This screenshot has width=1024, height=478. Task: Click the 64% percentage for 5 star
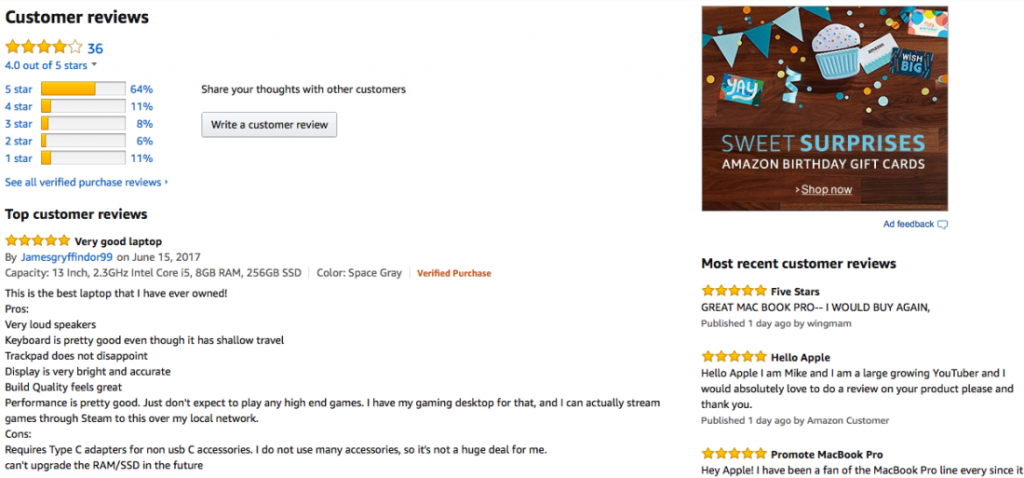142,89
